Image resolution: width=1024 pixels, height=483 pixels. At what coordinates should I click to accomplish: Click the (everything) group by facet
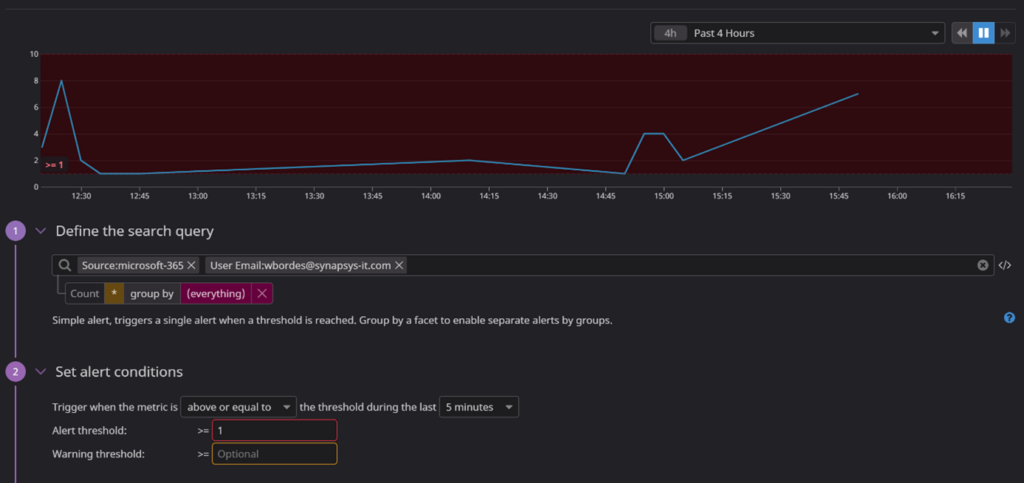click(216, 294)
